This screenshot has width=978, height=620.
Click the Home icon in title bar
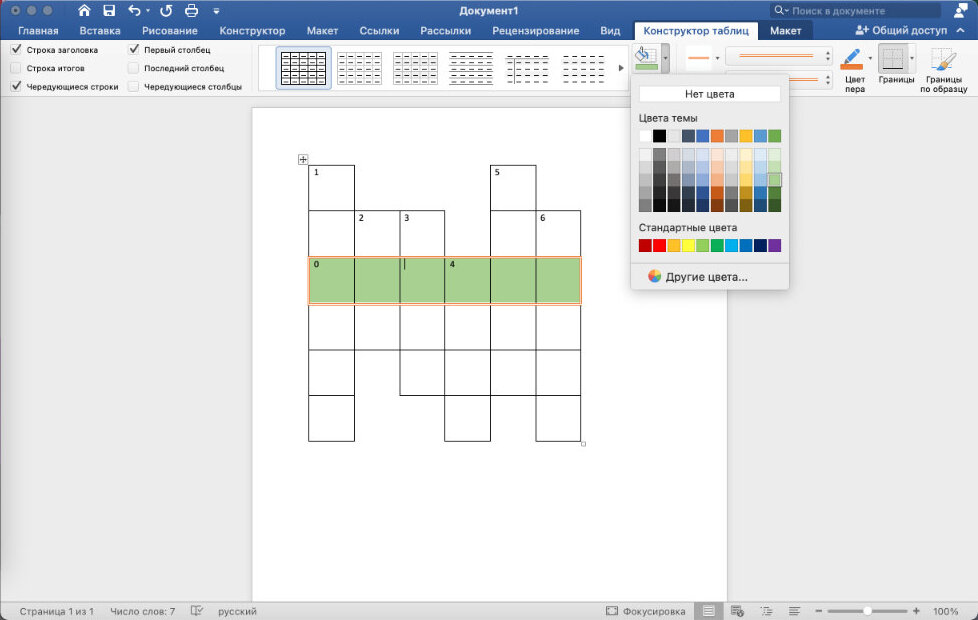pos(84,10)
